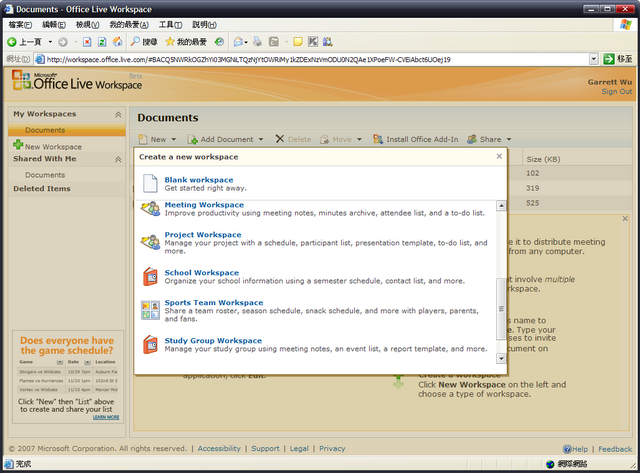Viewport: 640px width, 473px height.
Task: Click the Project Workspace people icon
Action: pos(151,242)
